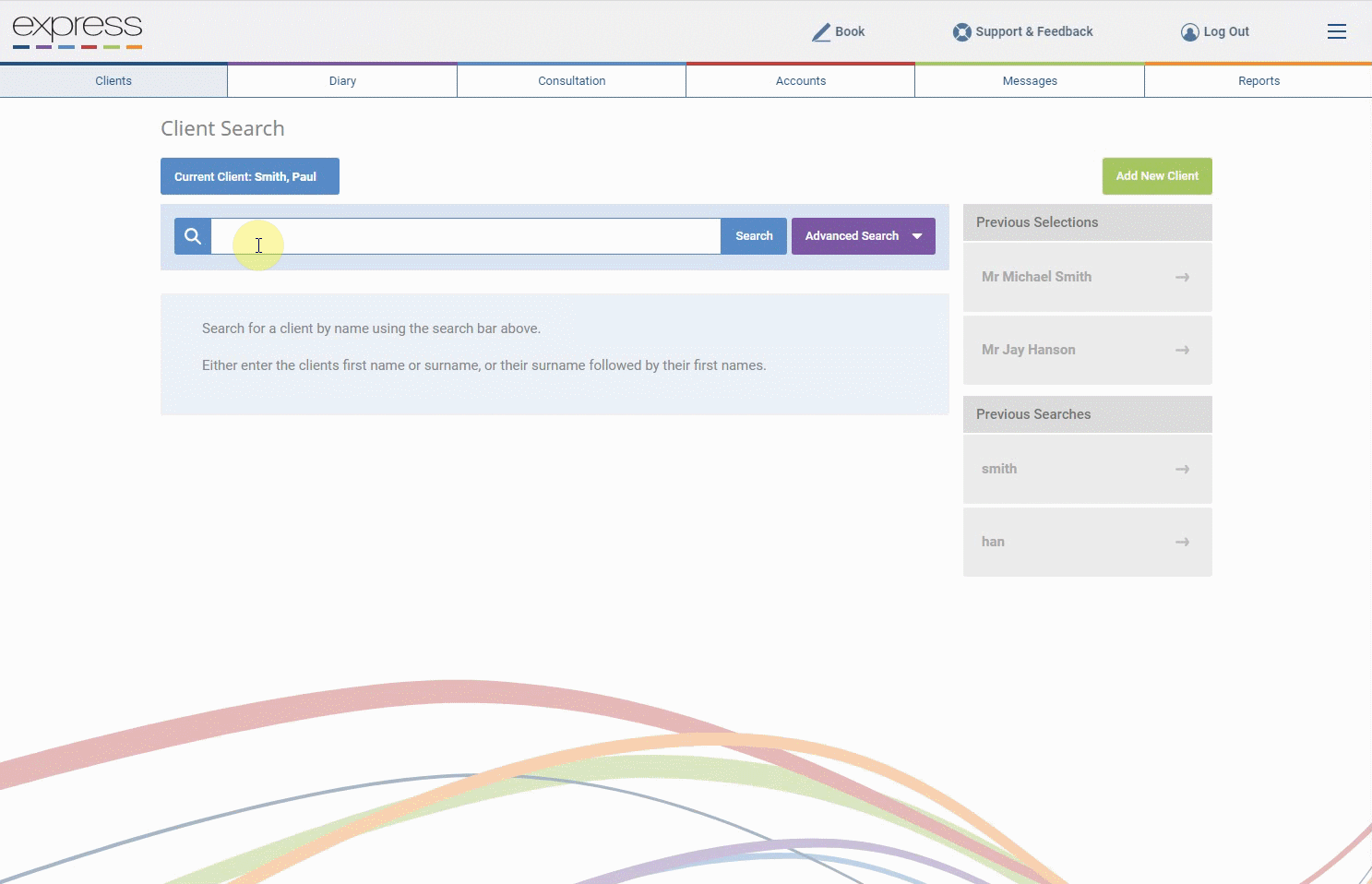Click Current Client: Smith, Paul button
This screenshot has height=884, width=1372.
pyautogui.click(x=250, y=176)
